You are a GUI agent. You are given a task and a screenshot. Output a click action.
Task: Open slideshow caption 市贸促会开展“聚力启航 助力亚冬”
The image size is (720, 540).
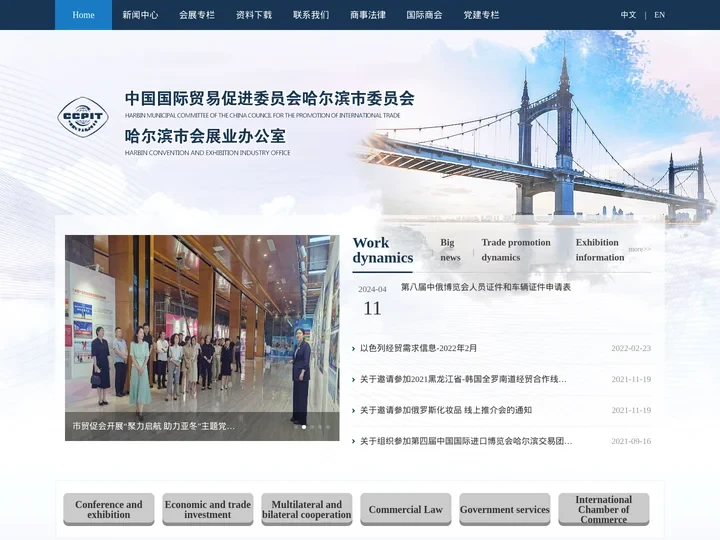(x=153, y=426)
